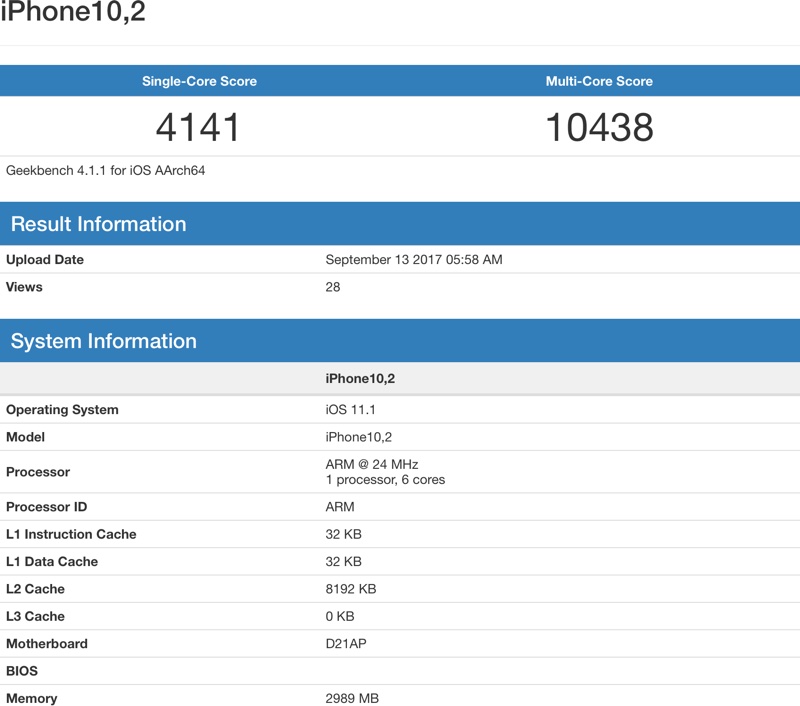The image size is (800, 706).
Task: Click the Geekbench 4.1.1 for iOS AArch64 text
Action: (x=106, y=171)
